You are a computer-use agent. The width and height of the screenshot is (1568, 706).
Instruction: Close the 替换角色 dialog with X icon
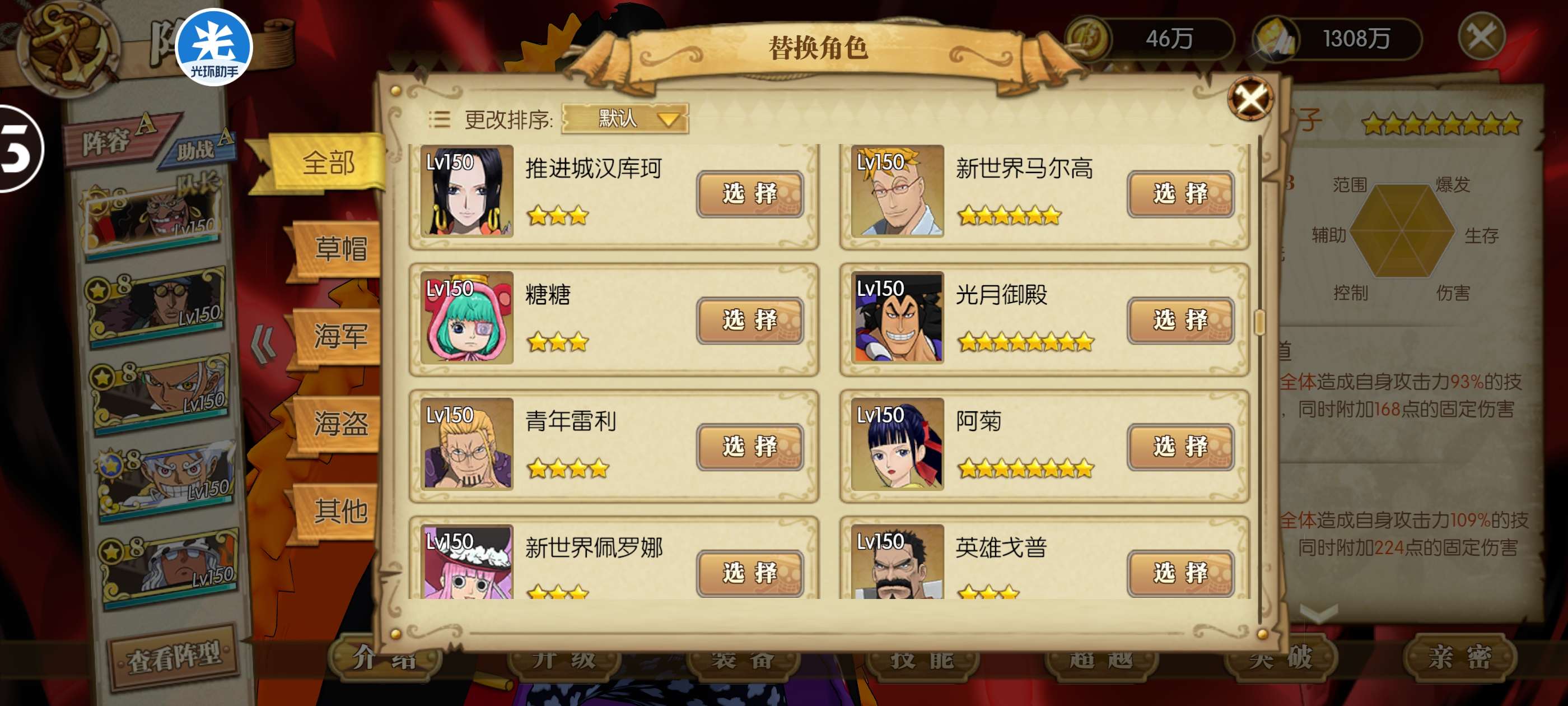[1250, 98]
